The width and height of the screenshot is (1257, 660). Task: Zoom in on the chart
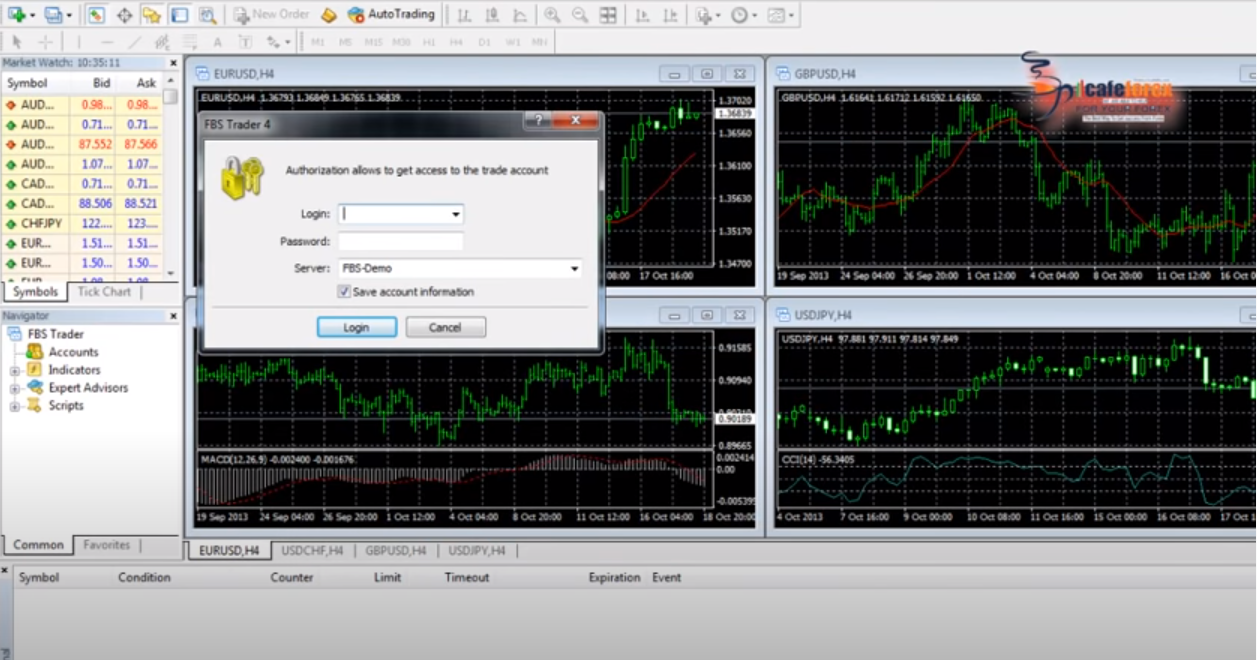coord(552,15)
